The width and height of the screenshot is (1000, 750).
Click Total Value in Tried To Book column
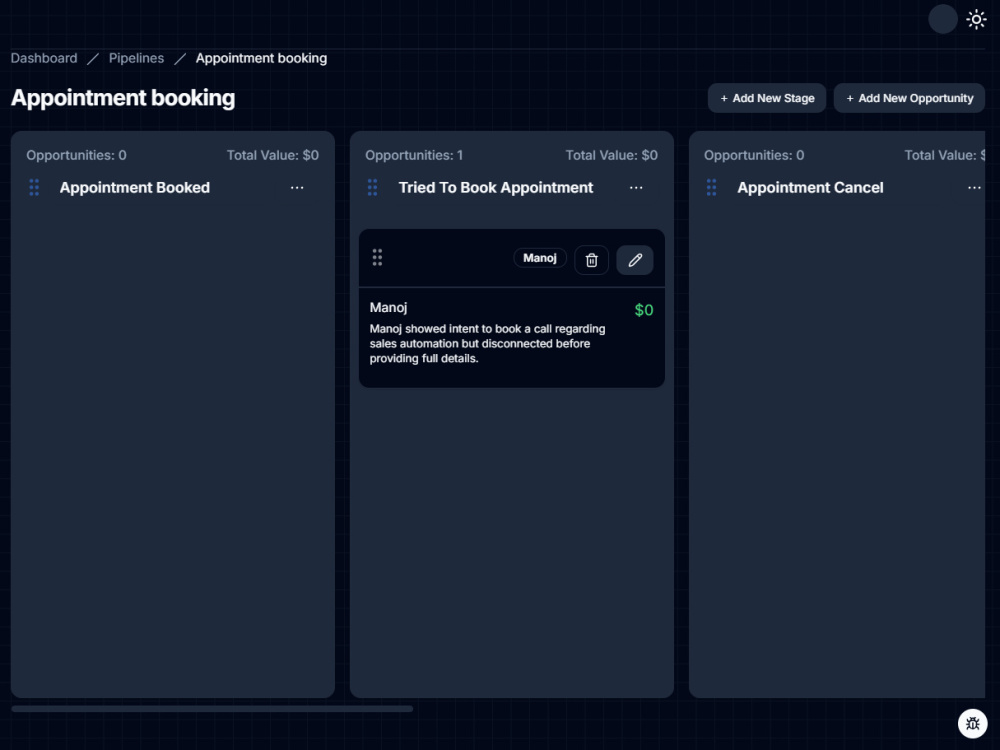(x=611, y=155)
